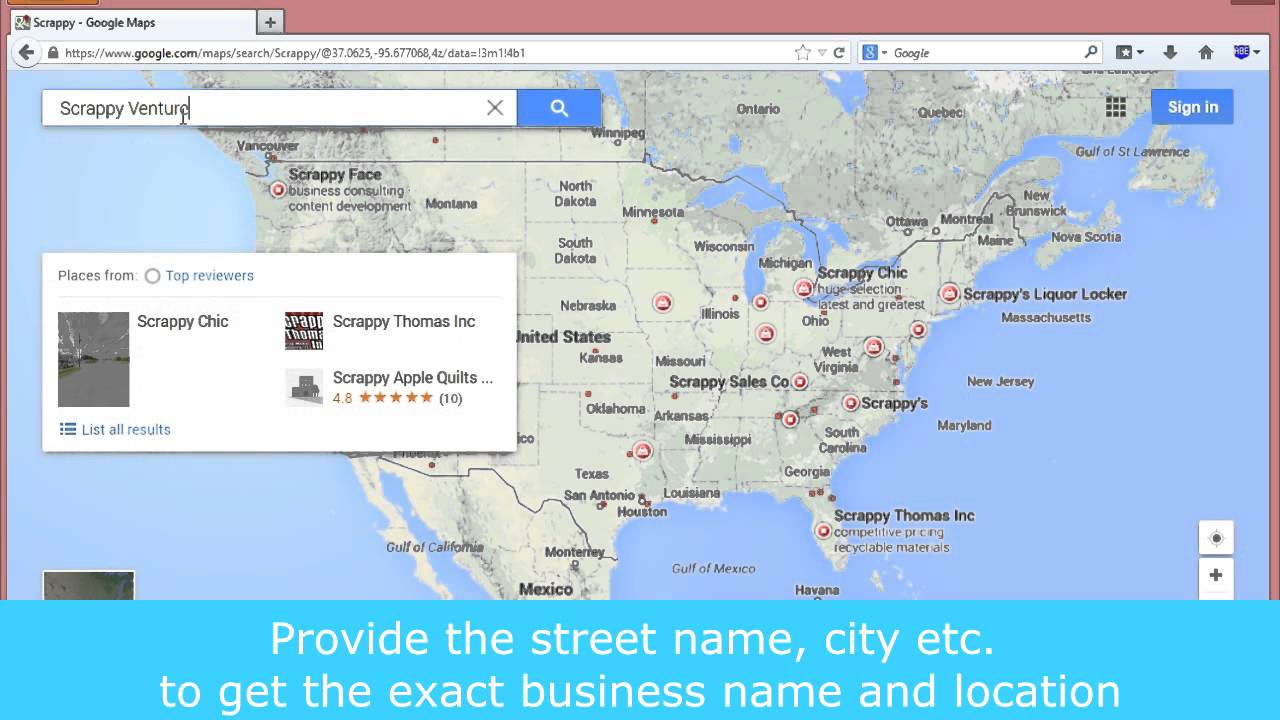Open the bookmarks menu button

(1130, 53)
